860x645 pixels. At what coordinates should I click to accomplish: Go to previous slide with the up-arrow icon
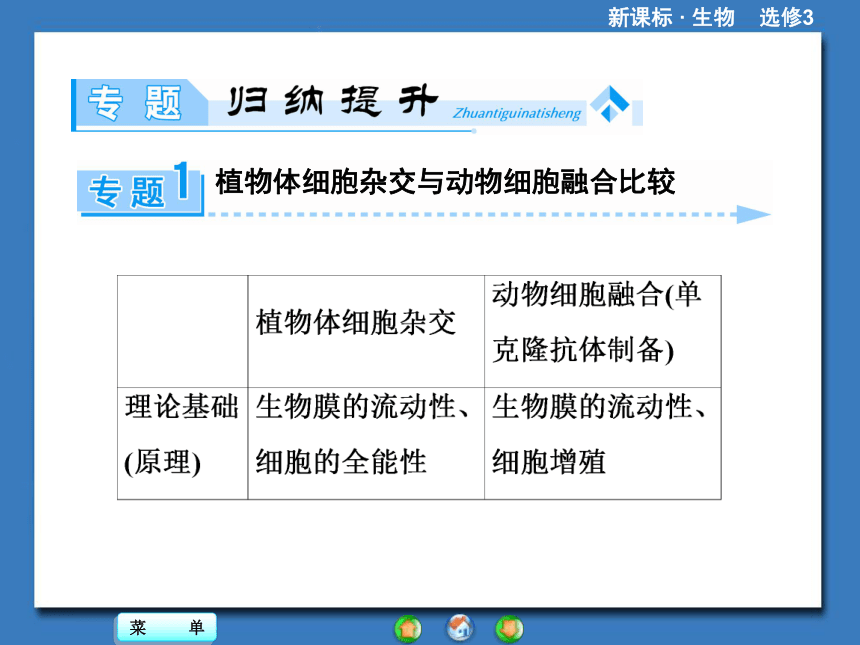tap(408, 629)
